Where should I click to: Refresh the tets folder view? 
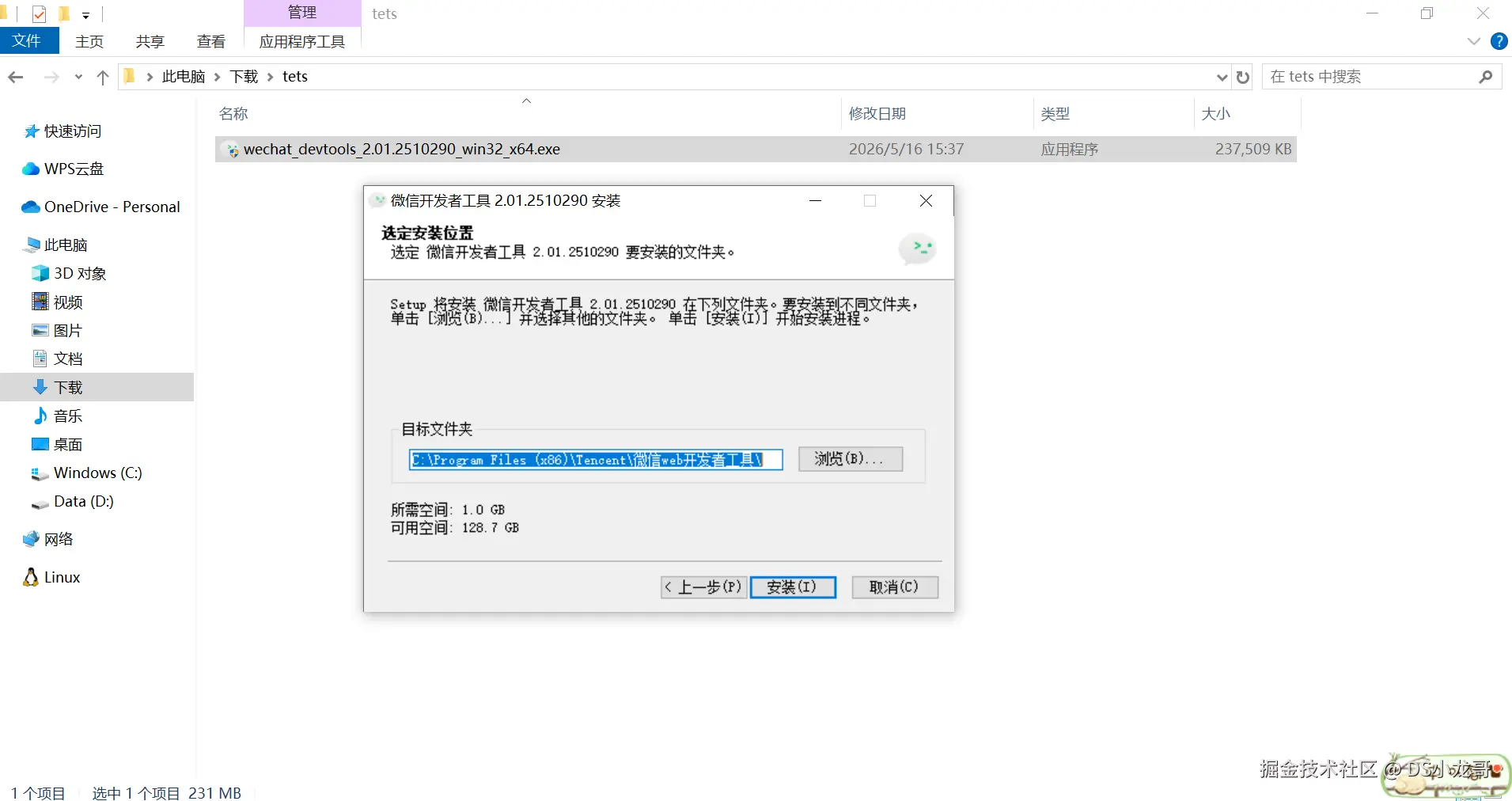[1243, 77]
